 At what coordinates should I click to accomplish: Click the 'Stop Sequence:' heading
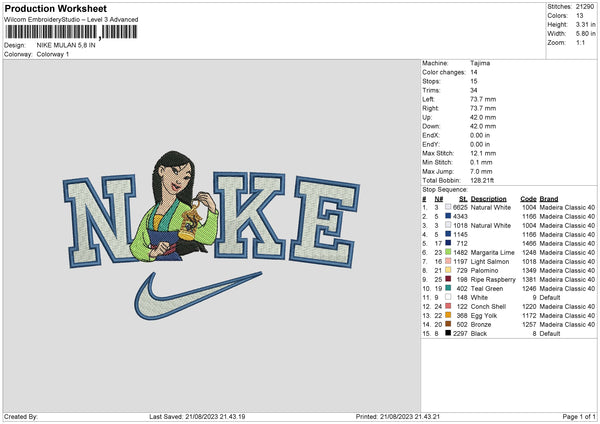(445, 190)
